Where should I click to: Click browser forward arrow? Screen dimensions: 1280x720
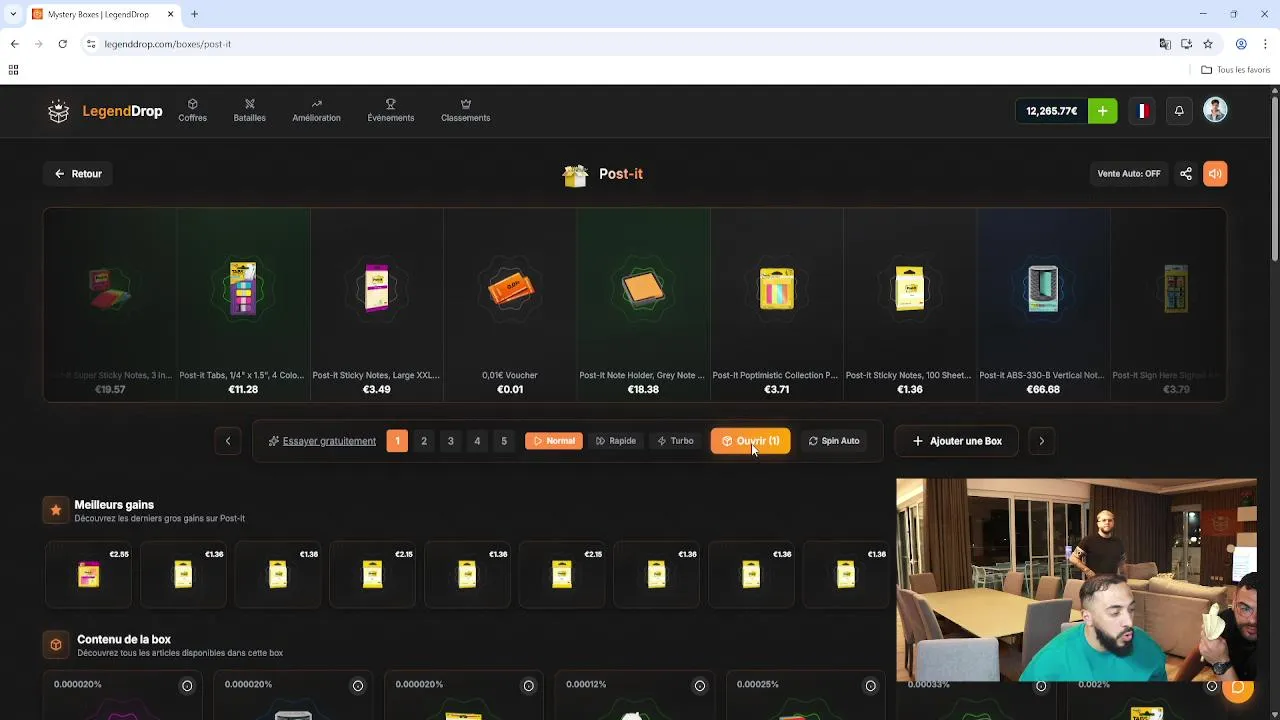[x=38, y=44]
